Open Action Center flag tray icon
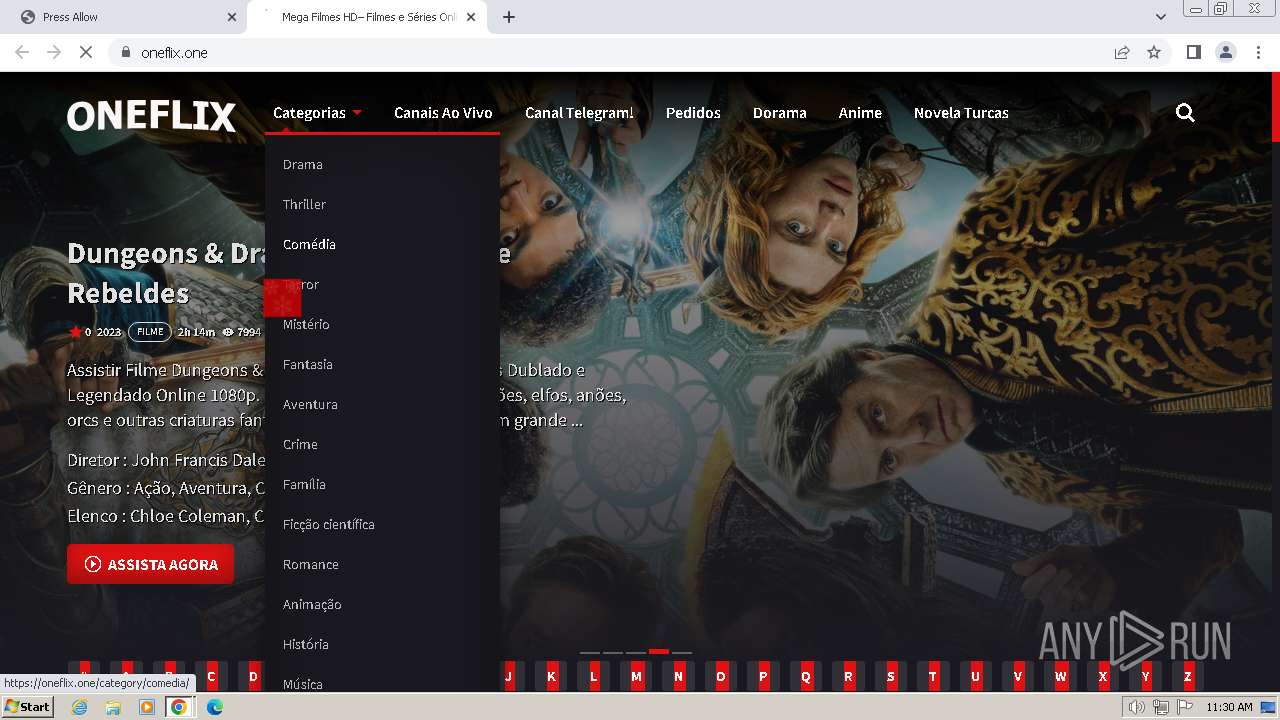The image size is (1280, 720). click(1183, 707)
